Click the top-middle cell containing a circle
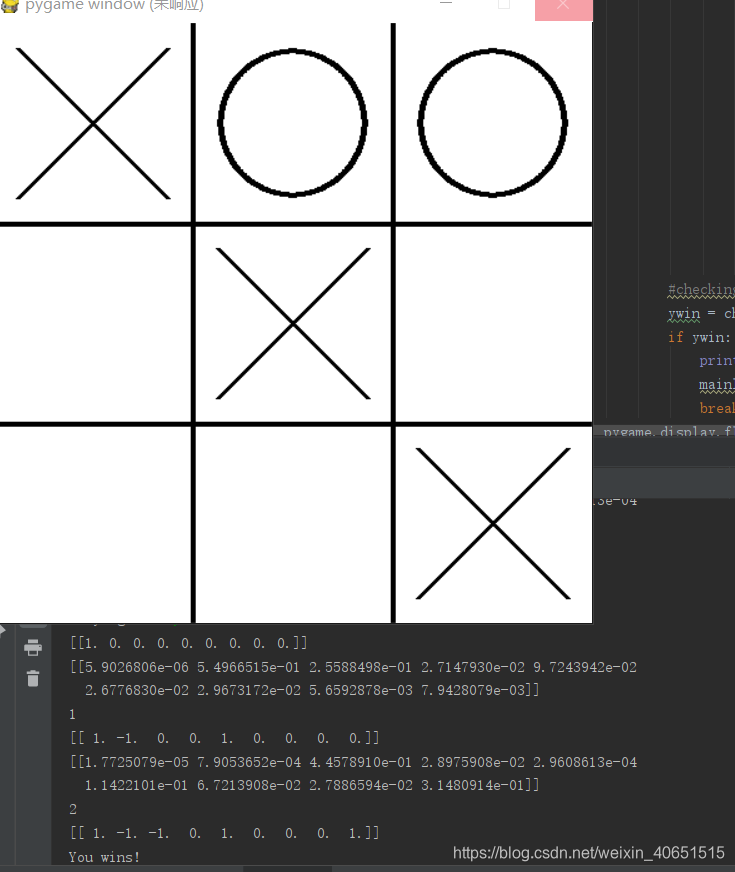735x872 pixels. (292, 123)
